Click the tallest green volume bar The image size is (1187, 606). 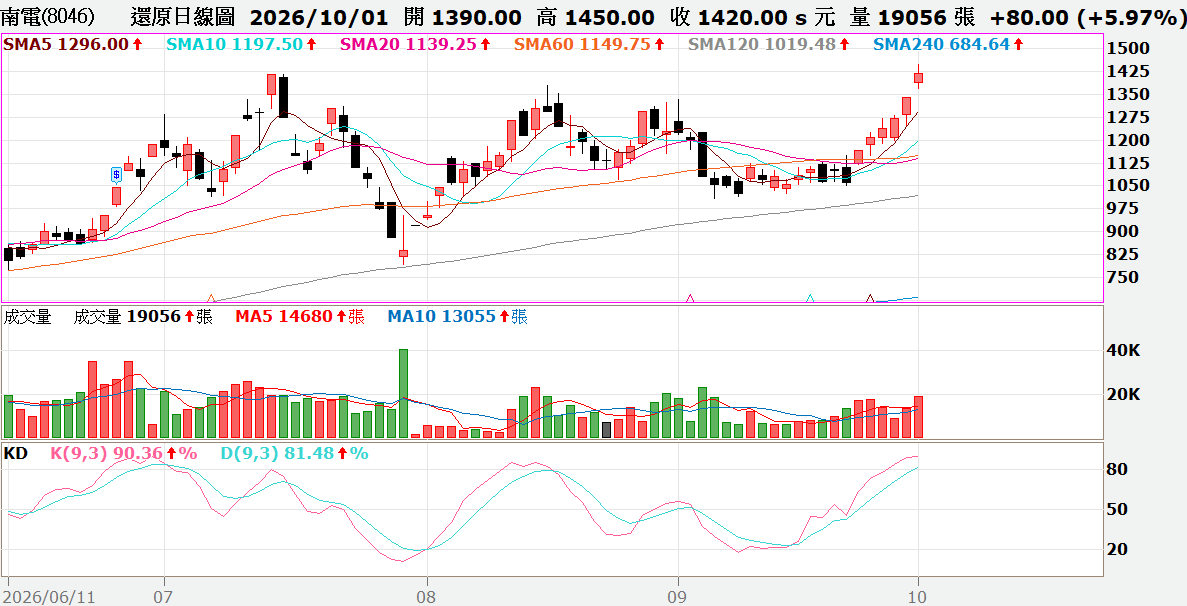point(403,393)
